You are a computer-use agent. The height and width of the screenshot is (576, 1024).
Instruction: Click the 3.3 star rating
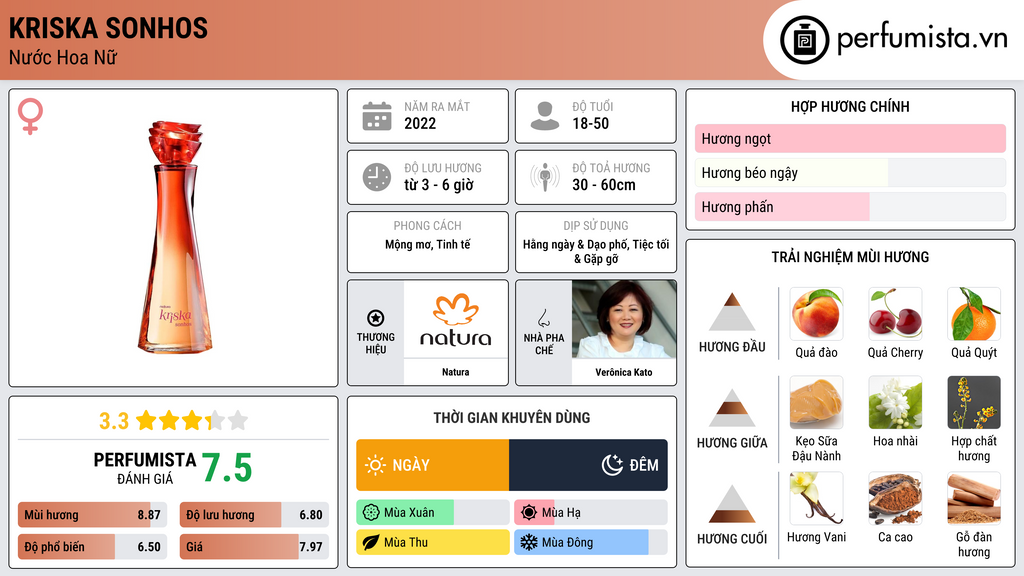click(x=173, y=421)
